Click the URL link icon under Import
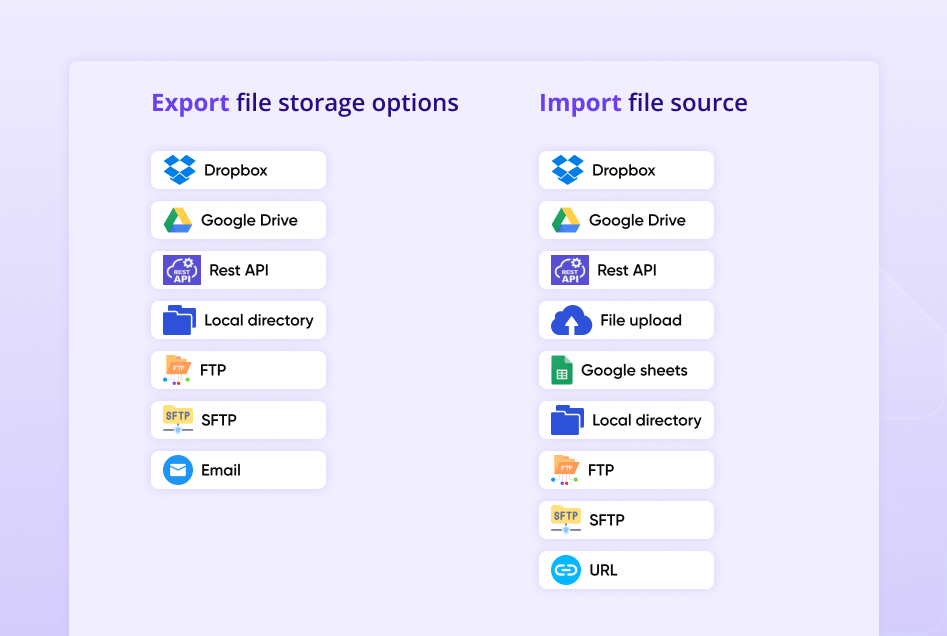947x636 pixels. tap(565, 569)
